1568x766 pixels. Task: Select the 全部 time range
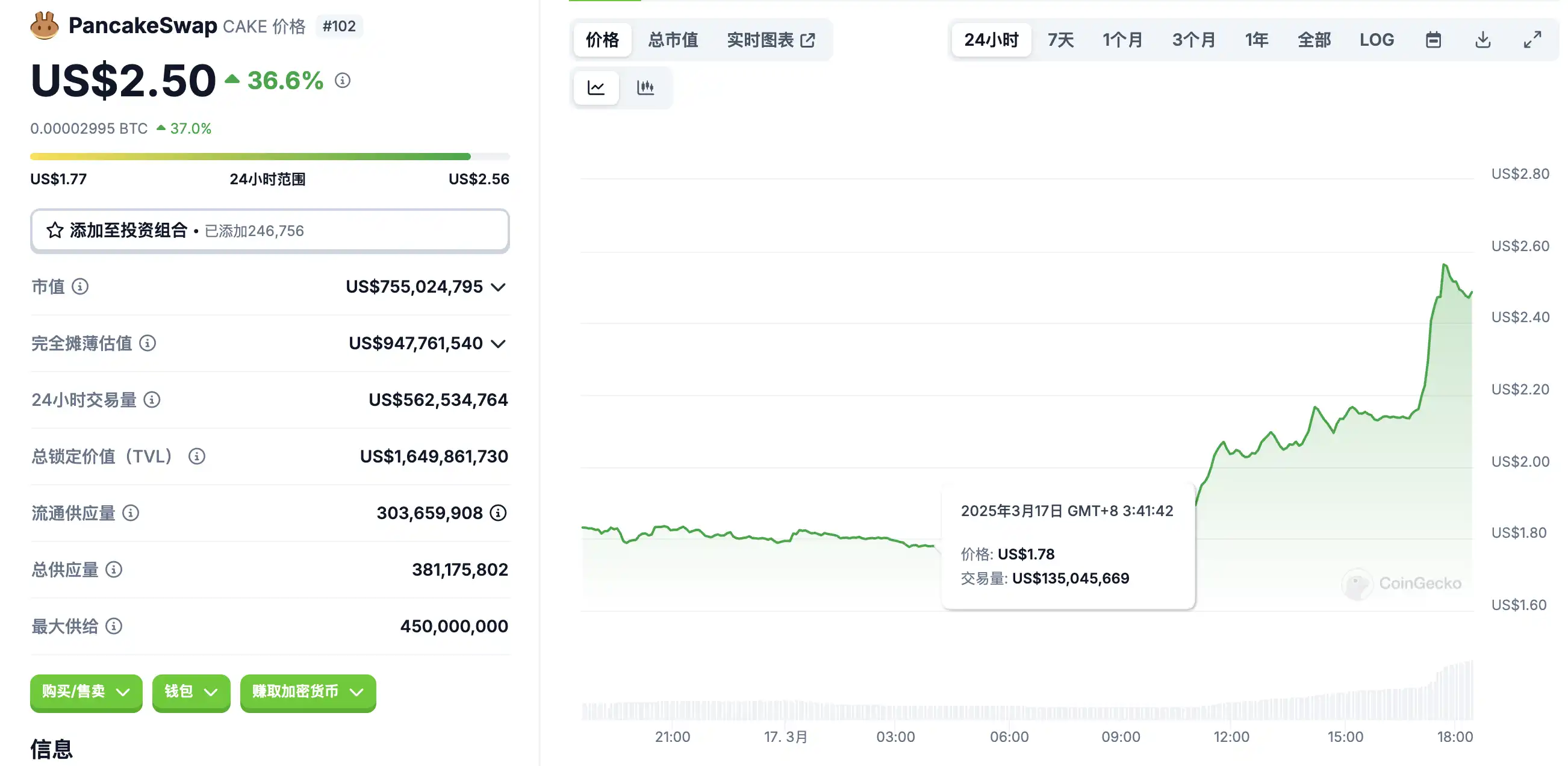coord(1313,40)
